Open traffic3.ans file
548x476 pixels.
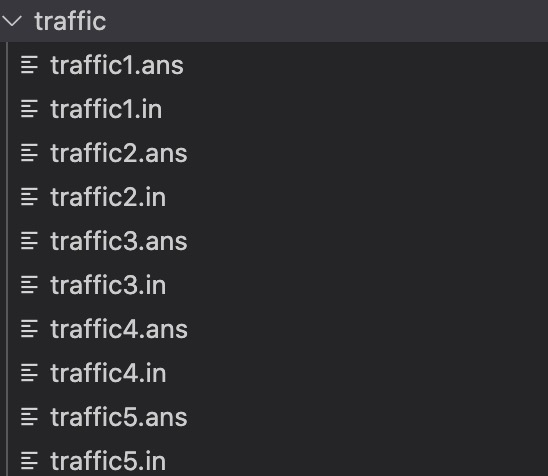coord(119,241)
